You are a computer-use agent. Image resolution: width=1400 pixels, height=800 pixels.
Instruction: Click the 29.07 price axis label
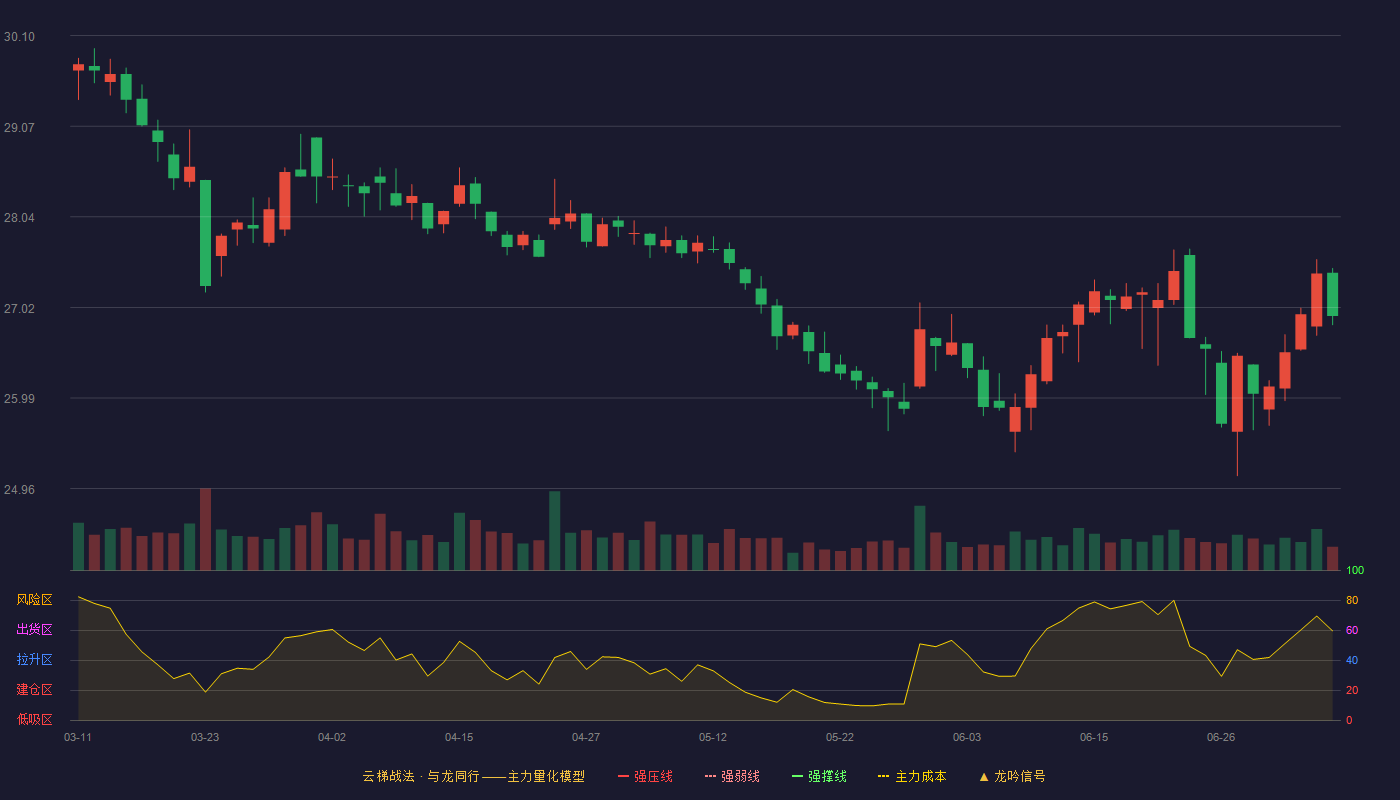[x=19, y=128]
